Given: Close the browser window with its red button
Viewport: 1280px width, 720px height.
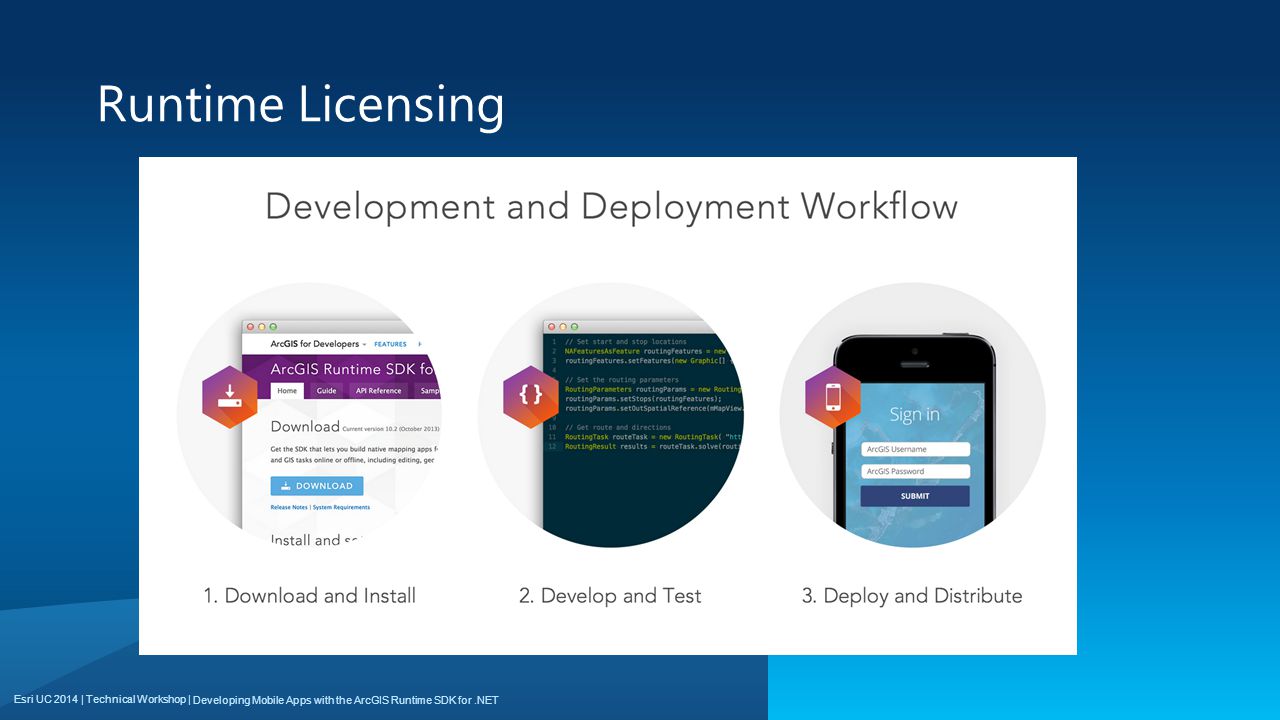Looking at the screenshot, I should [251, 327].
